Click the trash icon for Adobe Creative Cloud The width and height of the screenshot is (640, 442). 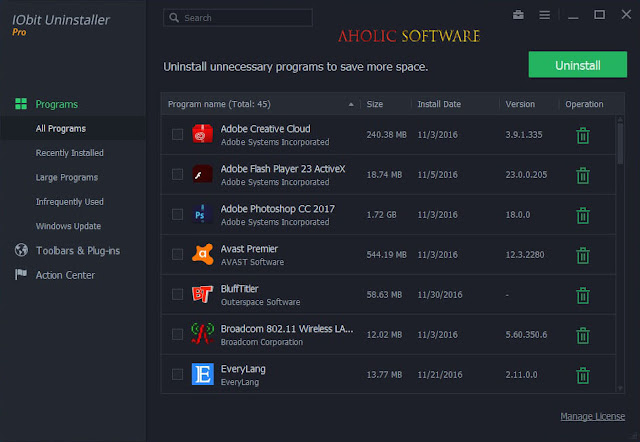coord(583,136)
